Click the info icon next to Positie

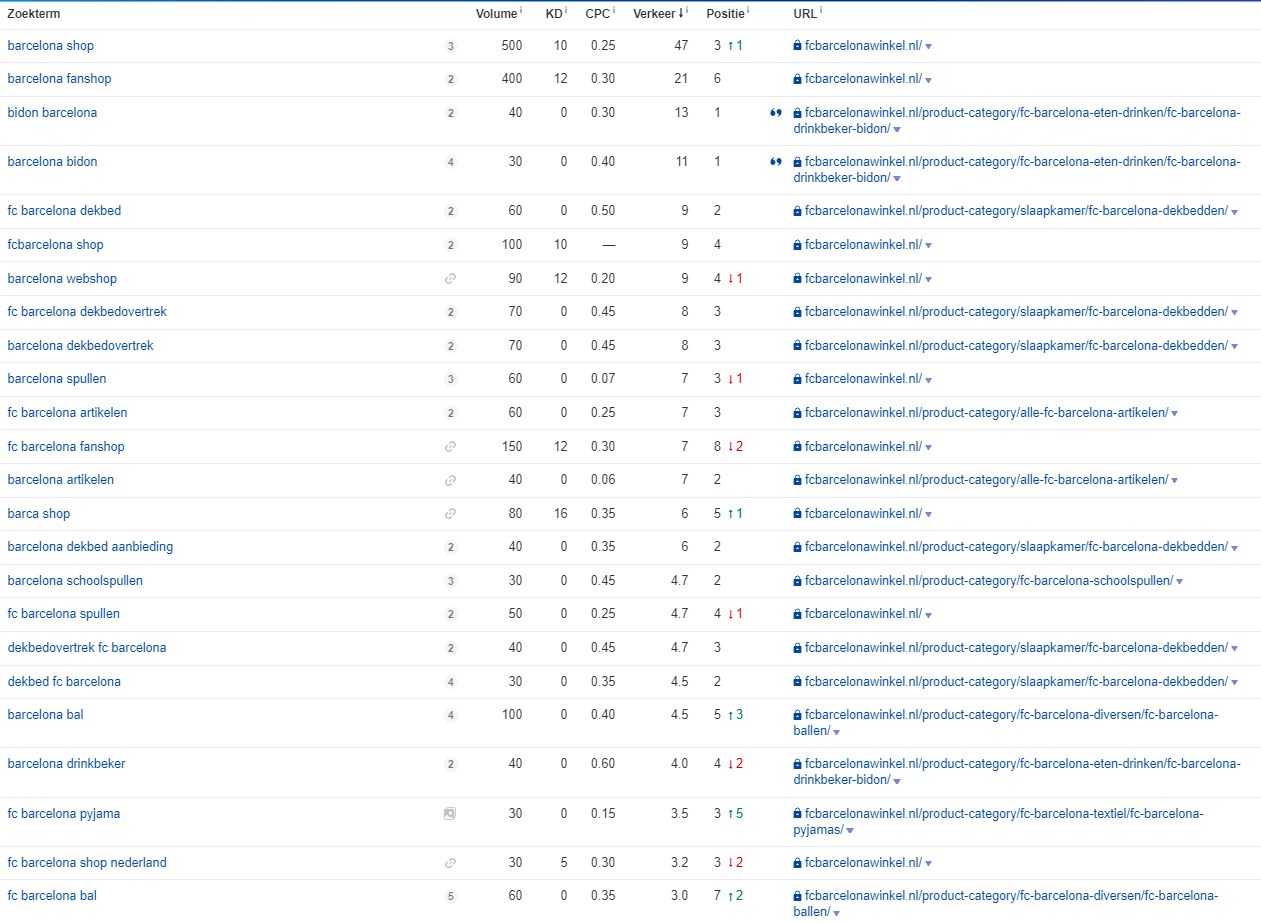748,11
